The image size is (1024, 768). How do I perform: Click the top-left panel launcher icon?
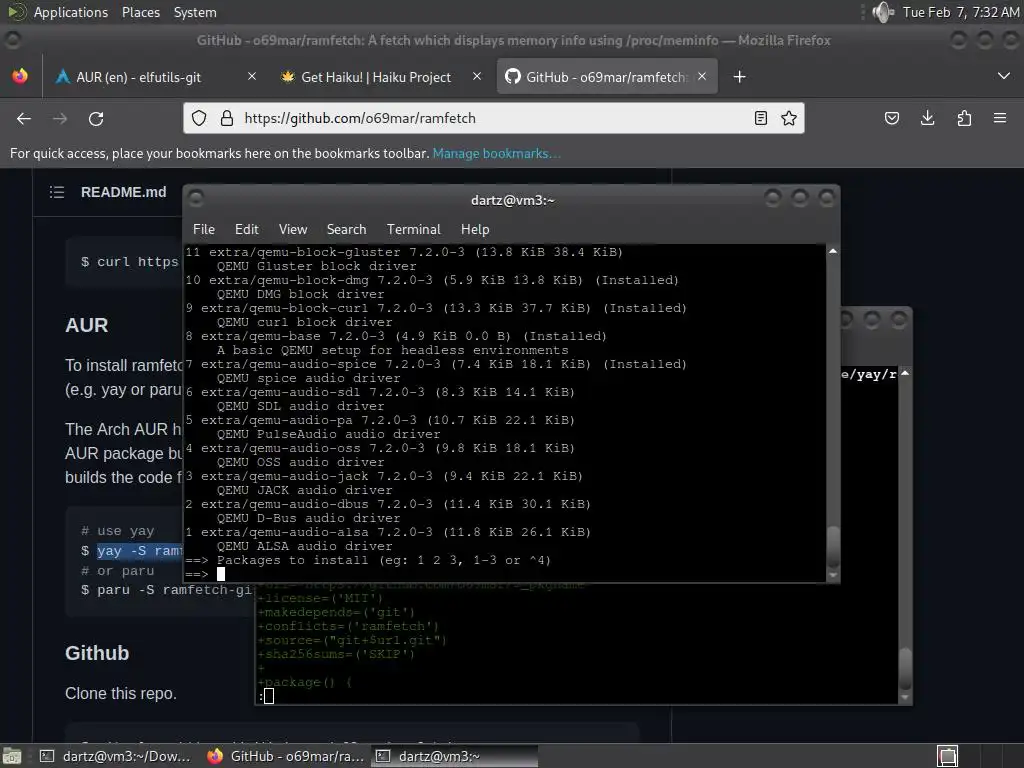point(16,12)
